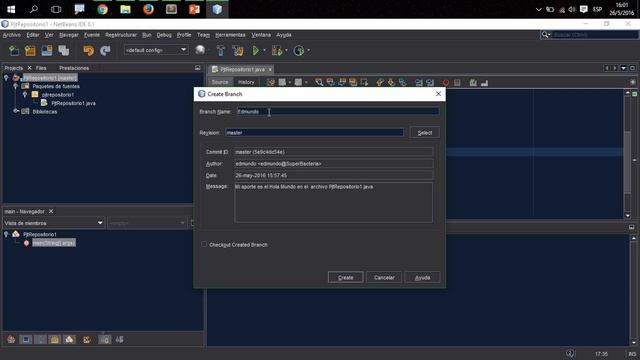
Task: Enable the Checkout Created Branch checkbox
Action: point(204,244)
